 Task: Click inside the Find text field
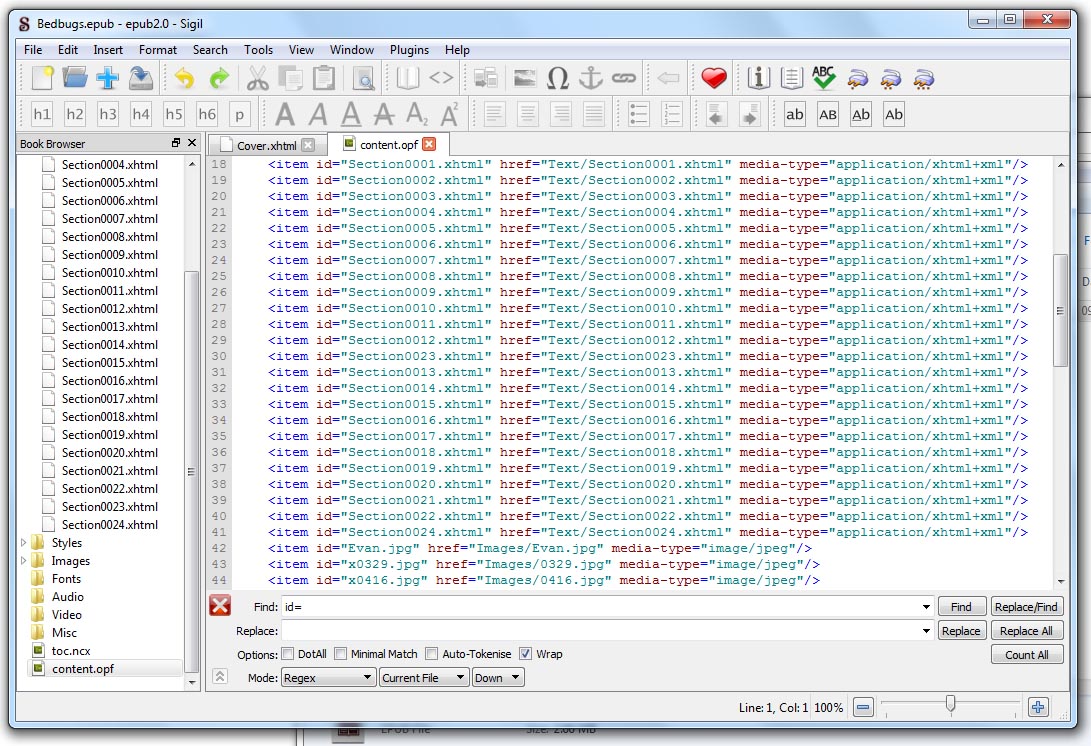pyautogui.click(x=600, y=607)
